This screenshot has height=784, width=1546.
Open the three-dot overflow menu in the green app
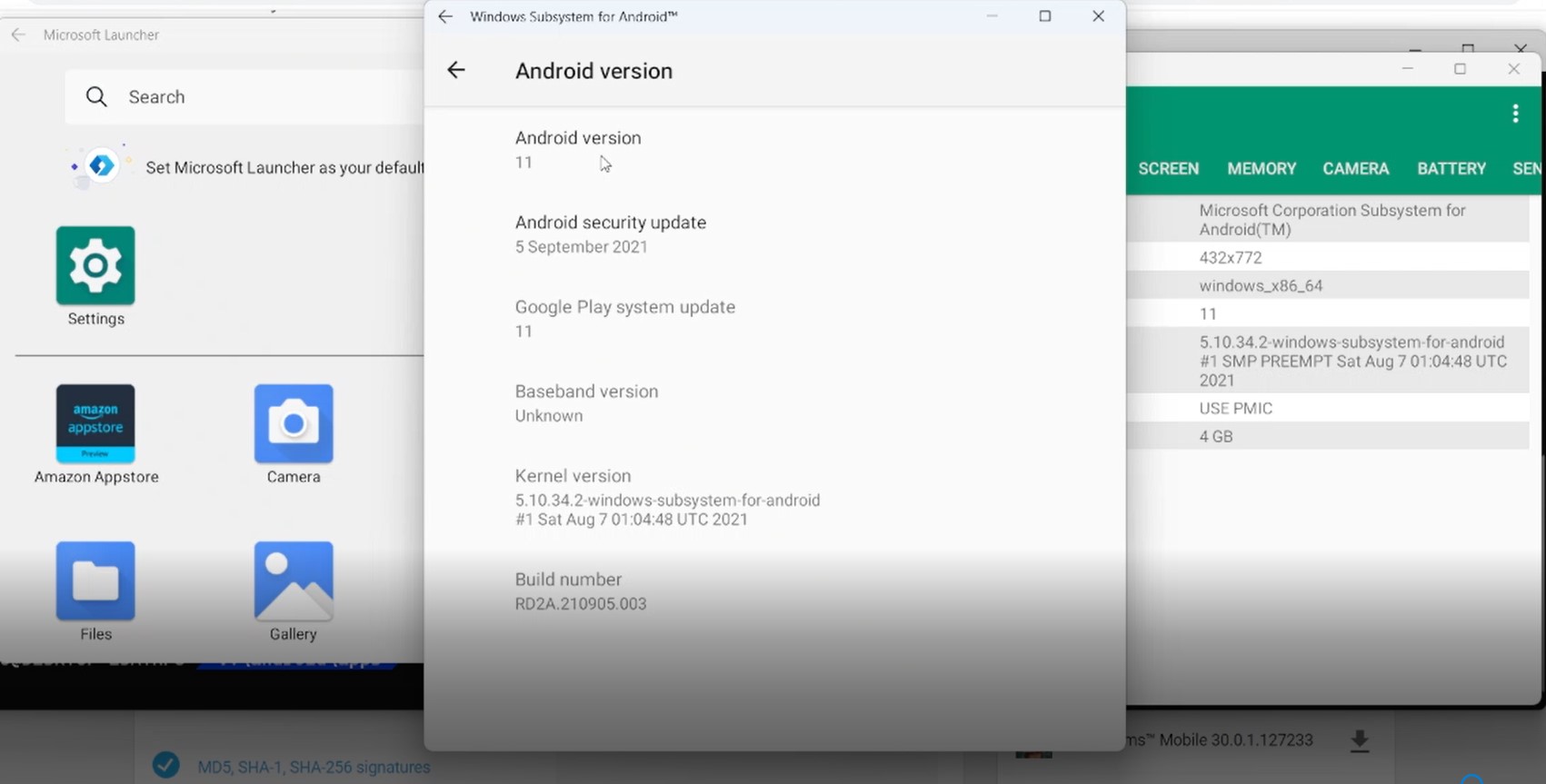[1515, 113]
